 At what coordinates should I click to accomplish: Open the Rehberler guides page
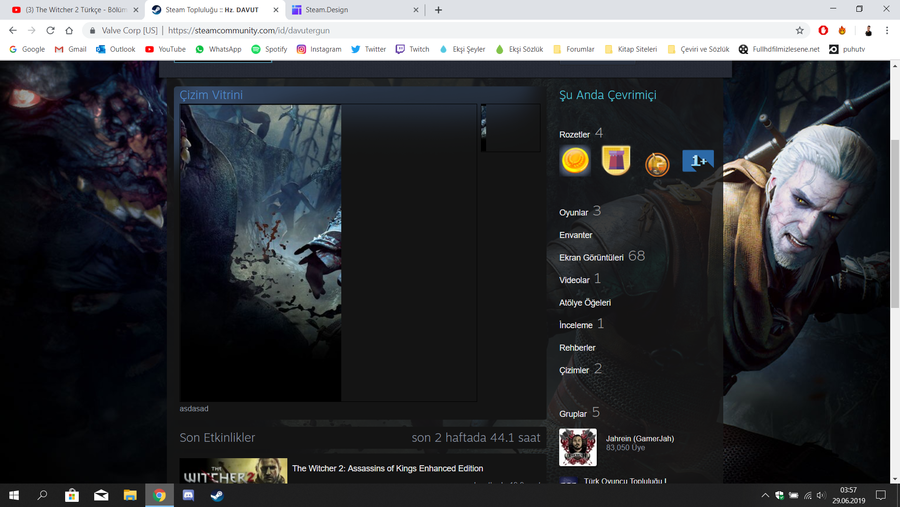click(577, 347)
